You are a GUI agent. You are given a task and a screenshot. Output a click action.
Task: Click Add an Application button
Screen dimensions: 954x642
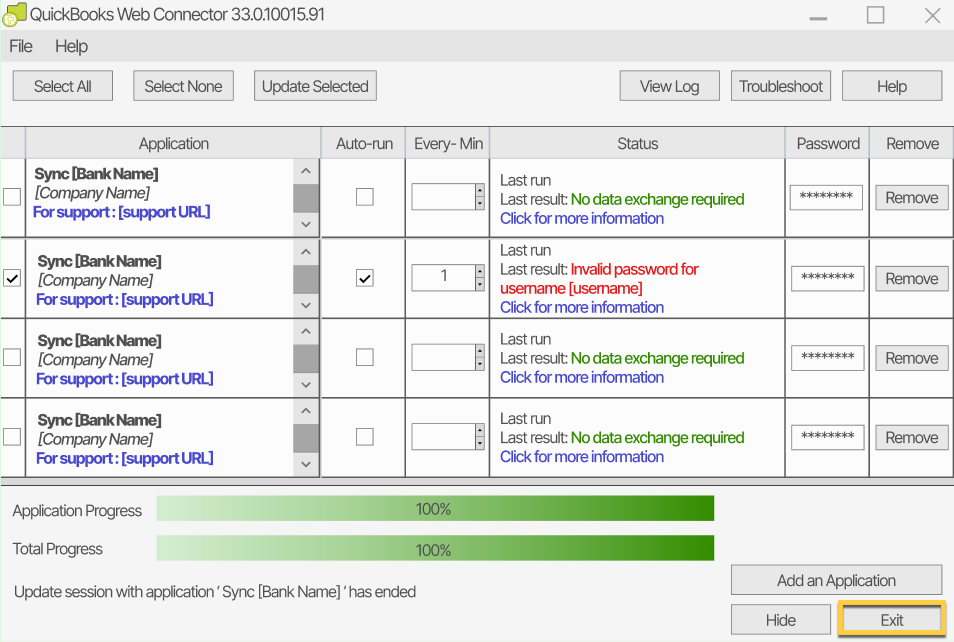point(836,580)
